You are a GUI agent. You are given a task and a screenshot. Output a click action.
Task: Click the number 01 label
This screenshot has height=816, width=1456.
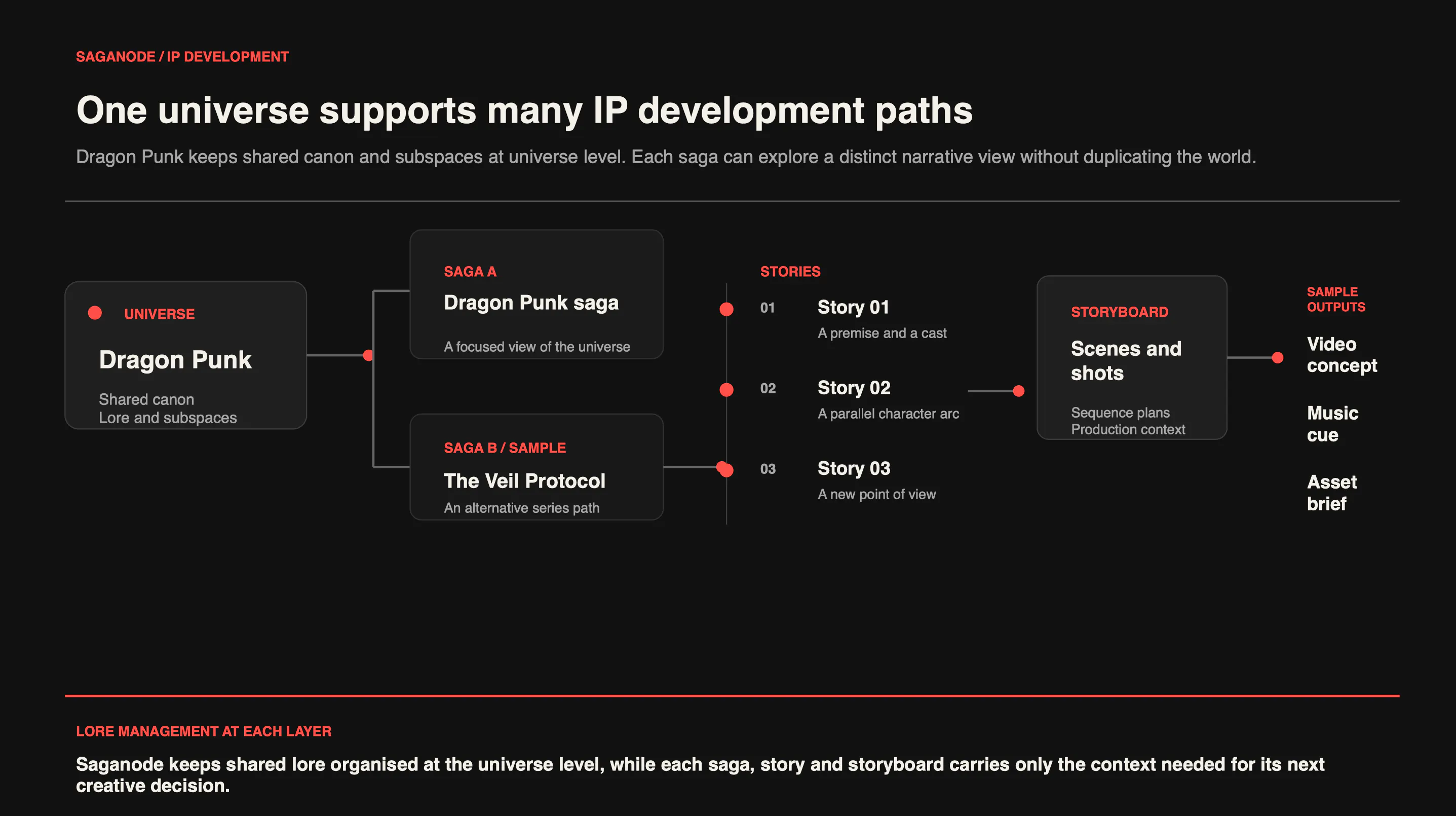point(767,308)
